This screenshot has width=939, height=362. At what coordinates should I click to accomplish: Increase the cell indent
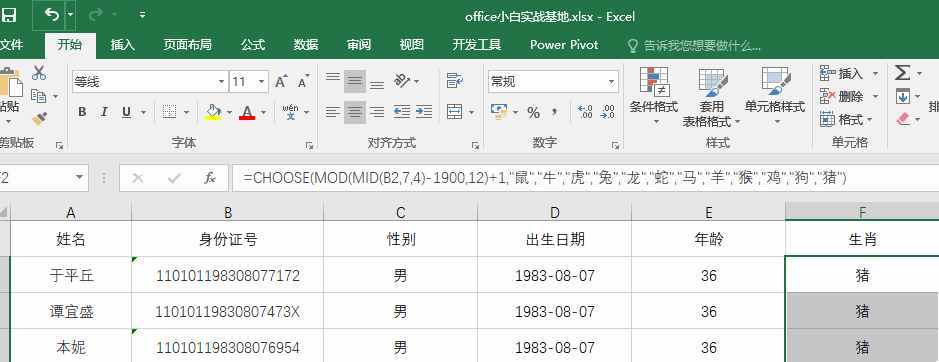423,112
